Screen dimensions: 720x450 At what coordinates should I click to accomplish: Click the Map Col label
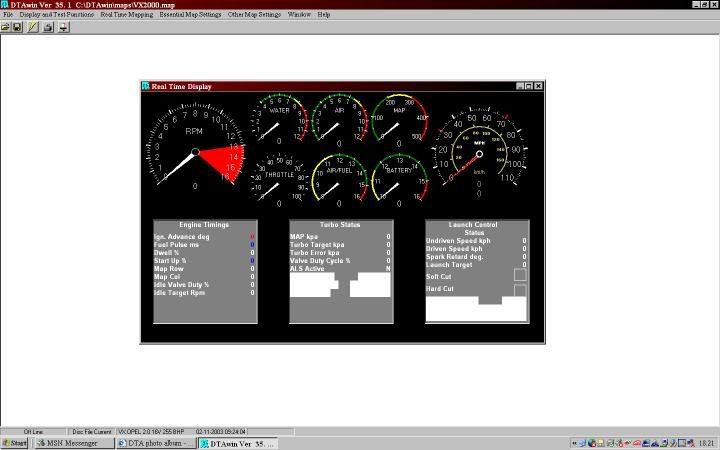point(167,277)
